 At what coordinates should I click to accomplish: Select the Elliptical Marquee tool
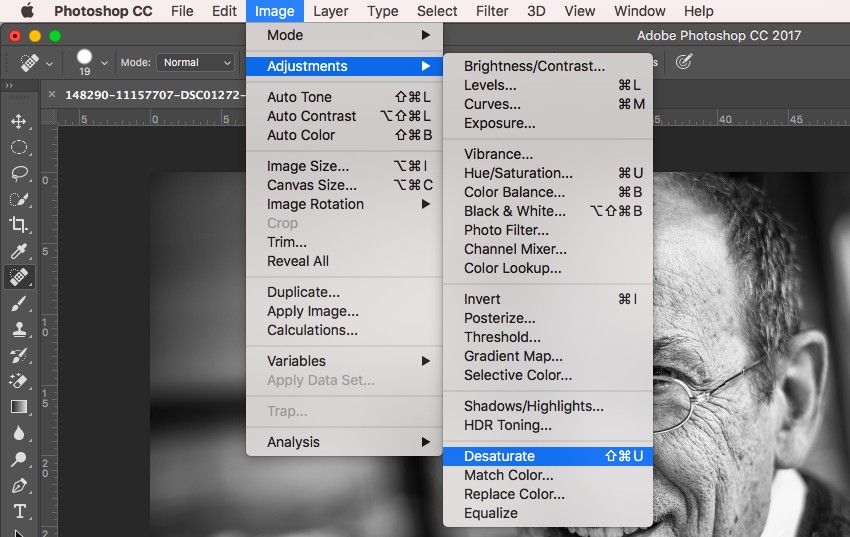click(x=19, y=147)
